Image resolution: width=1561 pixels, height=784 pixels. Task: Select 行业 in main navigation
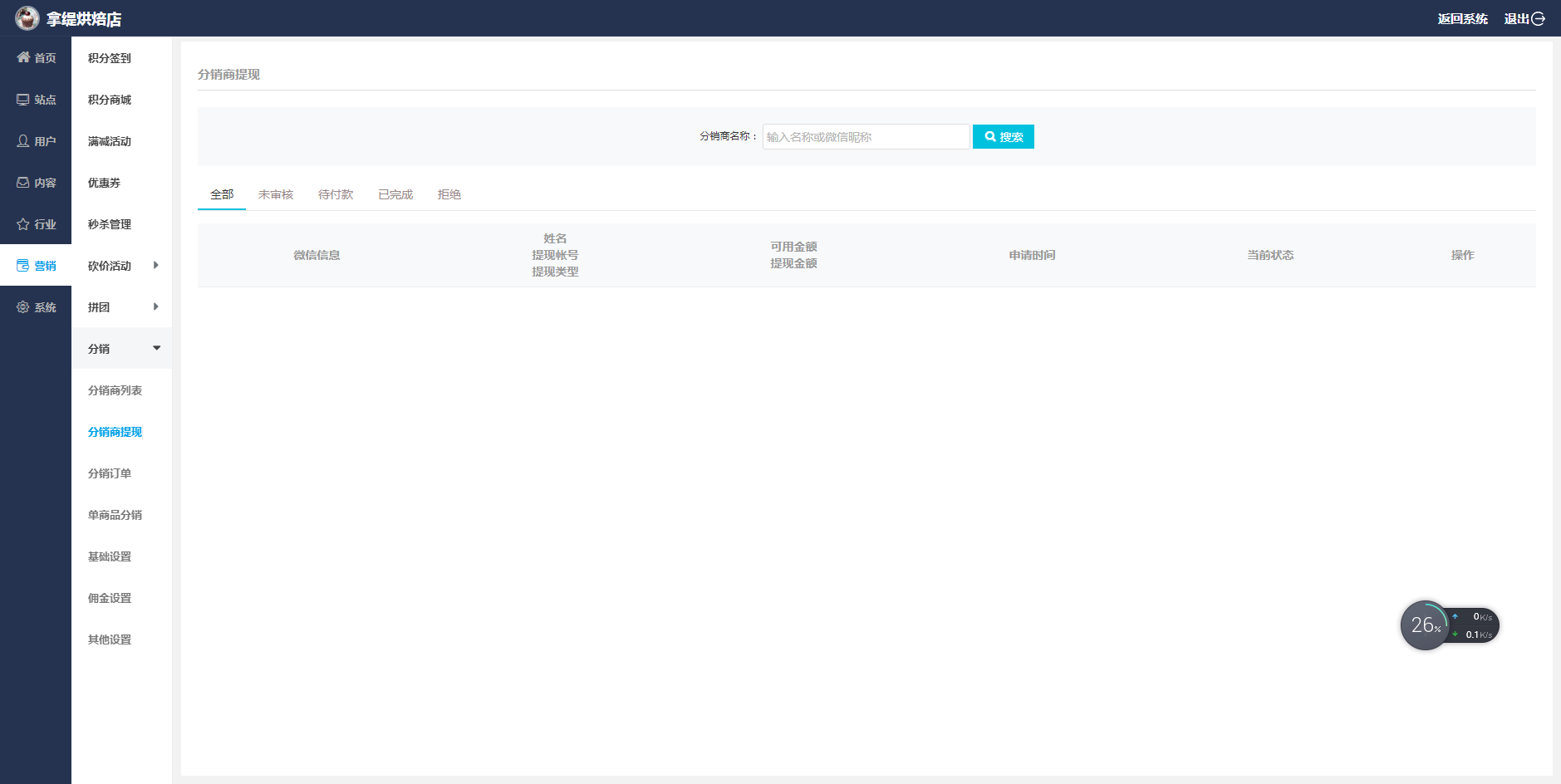click(x=36, y=224)
